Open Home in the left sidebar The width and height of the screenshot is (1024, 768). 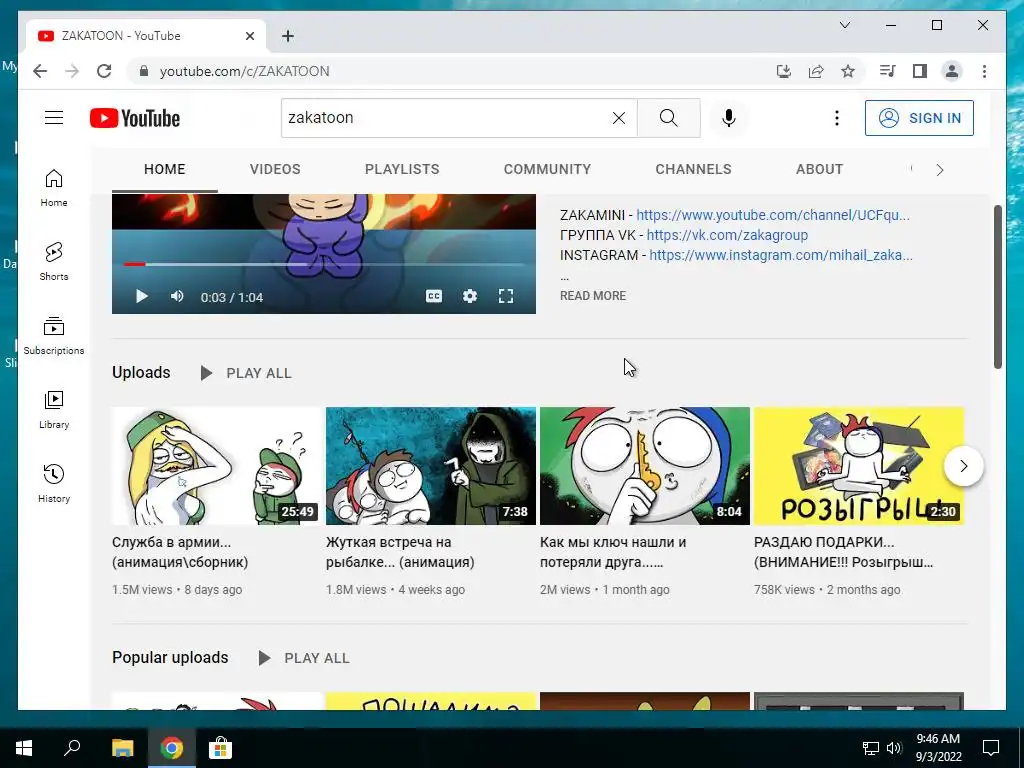coord(54,188)
